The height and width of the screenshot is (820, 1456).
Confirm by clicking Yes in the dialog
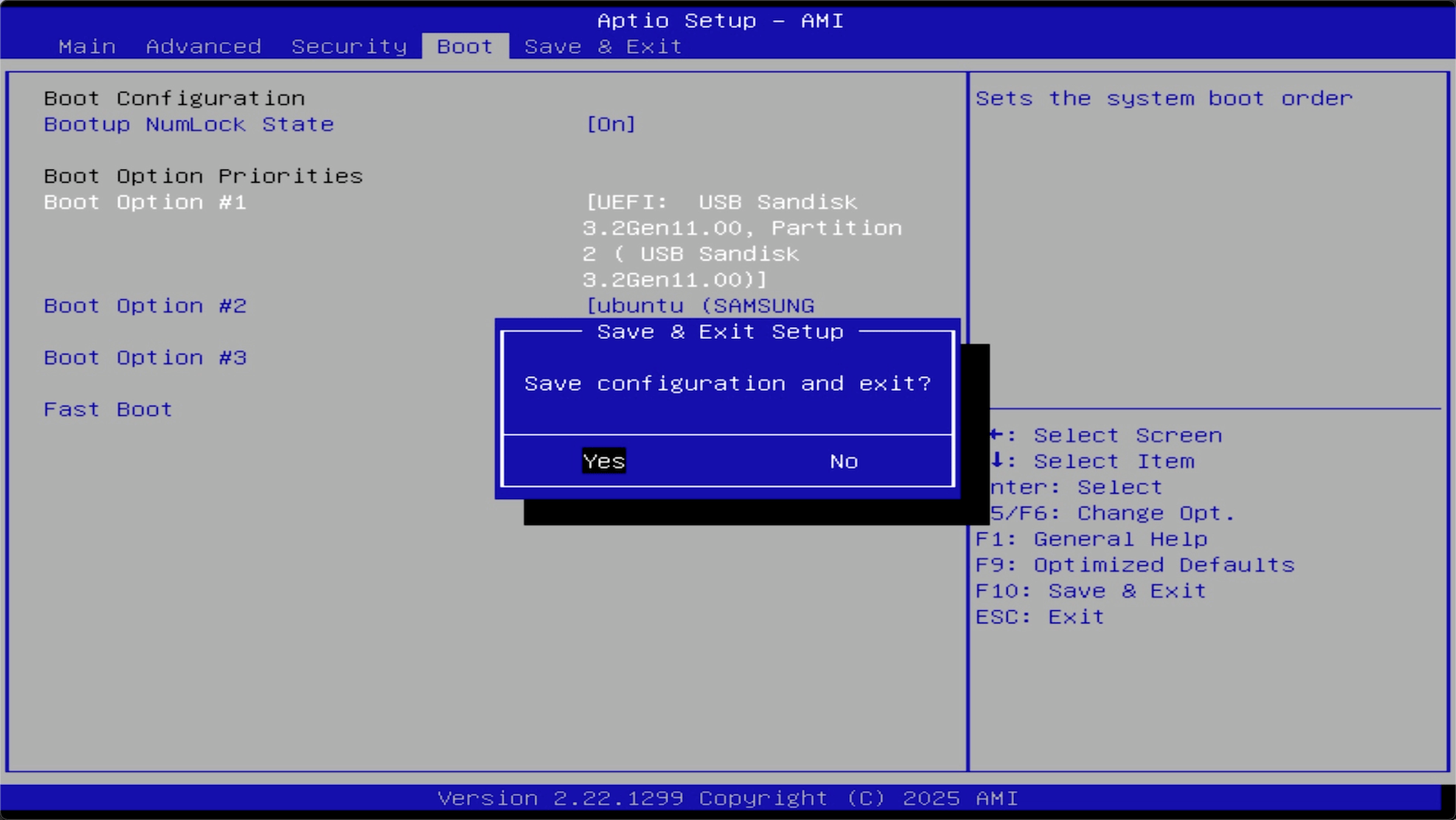click(604, 462)
